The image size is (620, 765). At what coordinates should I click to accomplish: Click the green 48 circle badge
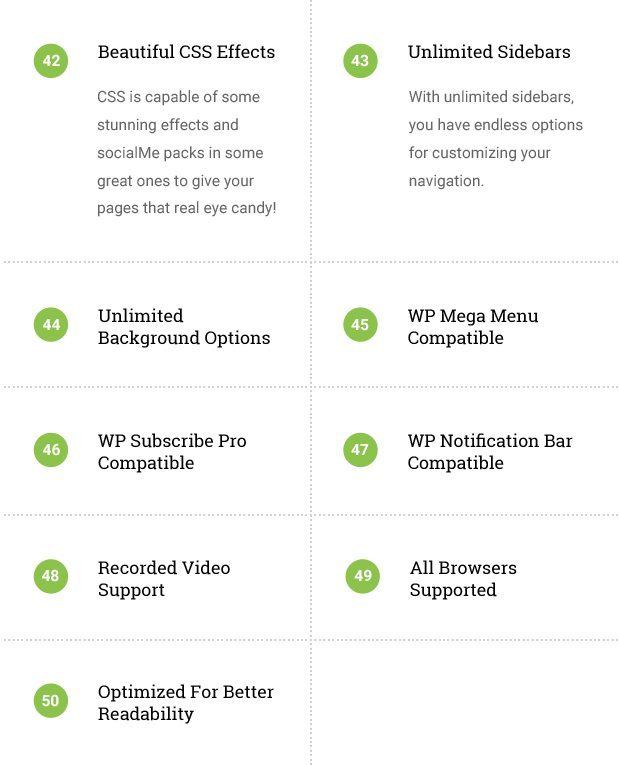tap(51, 576)
